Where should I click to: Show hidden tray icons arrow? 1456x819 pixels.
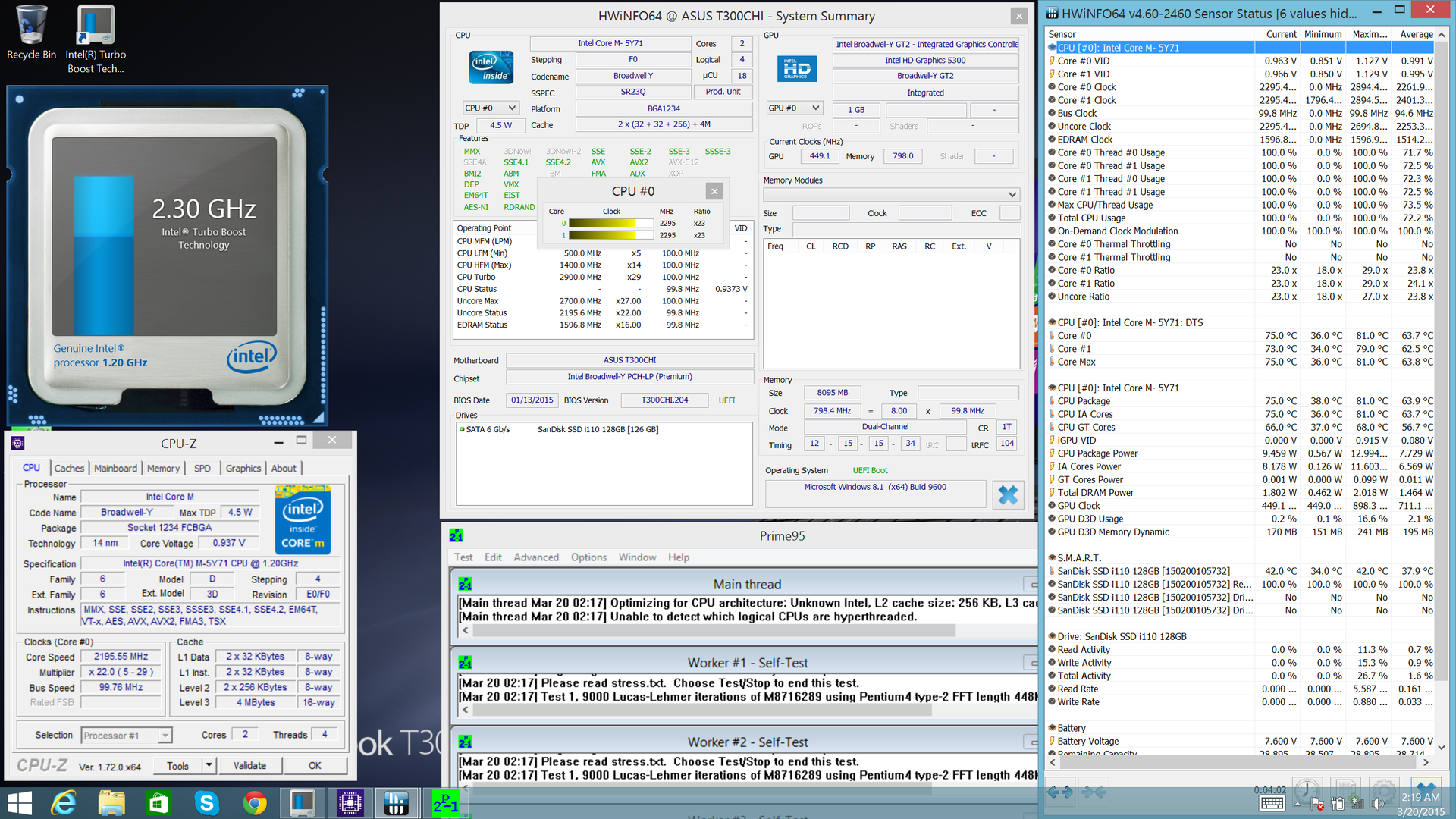click(1297, 804)
